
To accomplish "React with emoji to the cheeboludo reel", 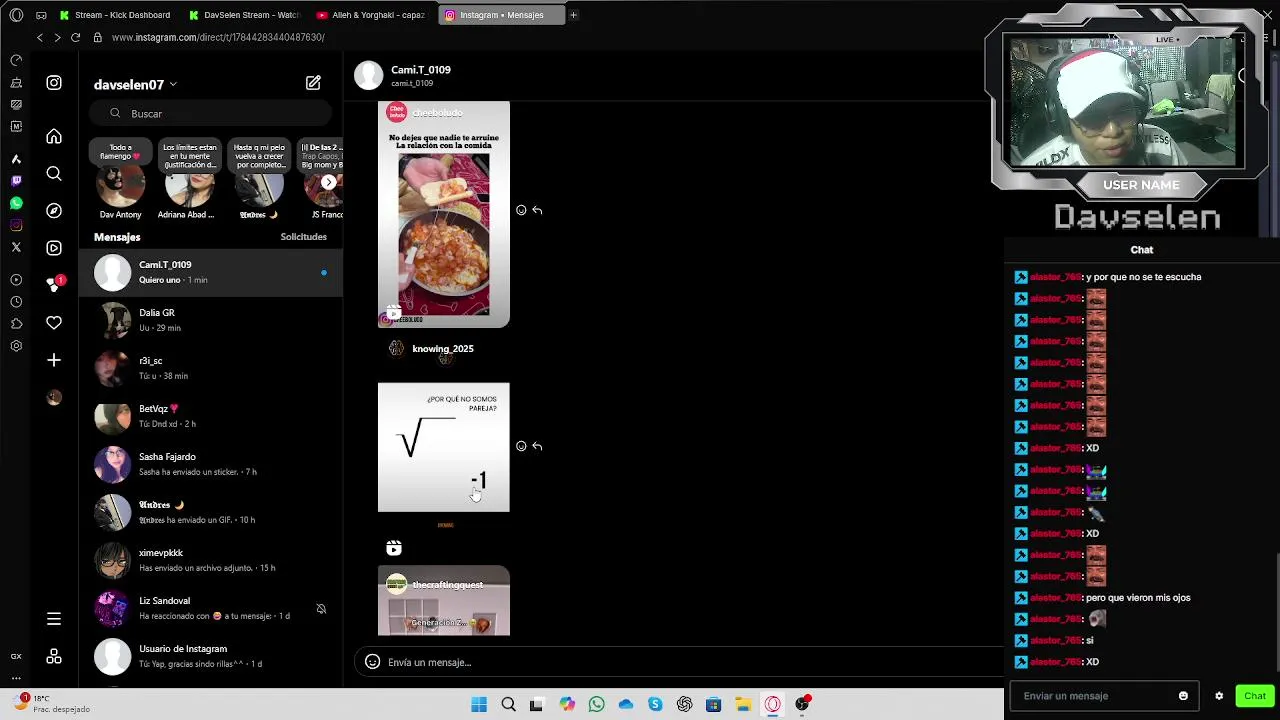I will tap(521, 210).
